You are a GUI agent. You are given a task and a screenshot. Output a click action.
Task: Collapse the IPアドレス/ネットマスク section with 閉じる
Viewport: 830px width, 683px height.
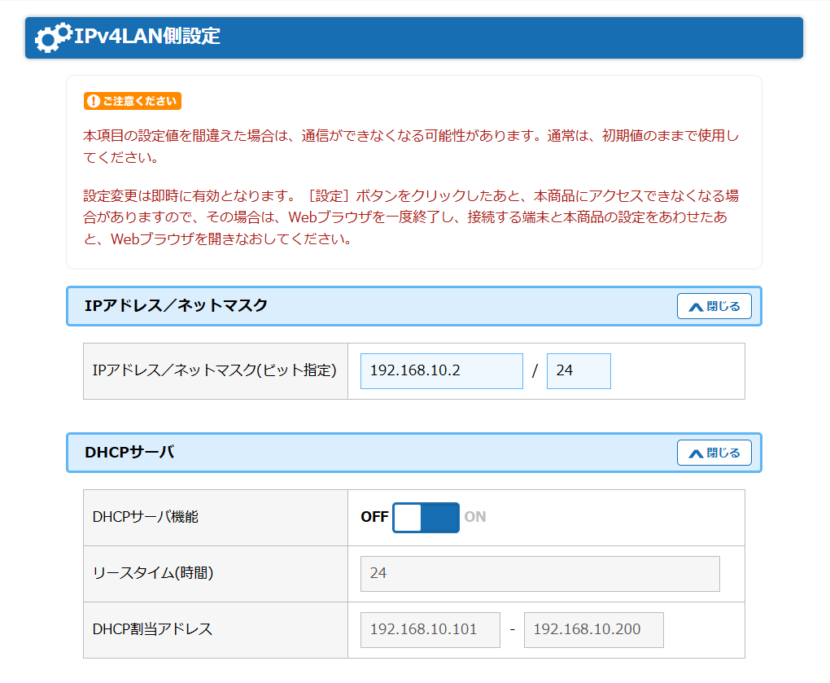714,307
